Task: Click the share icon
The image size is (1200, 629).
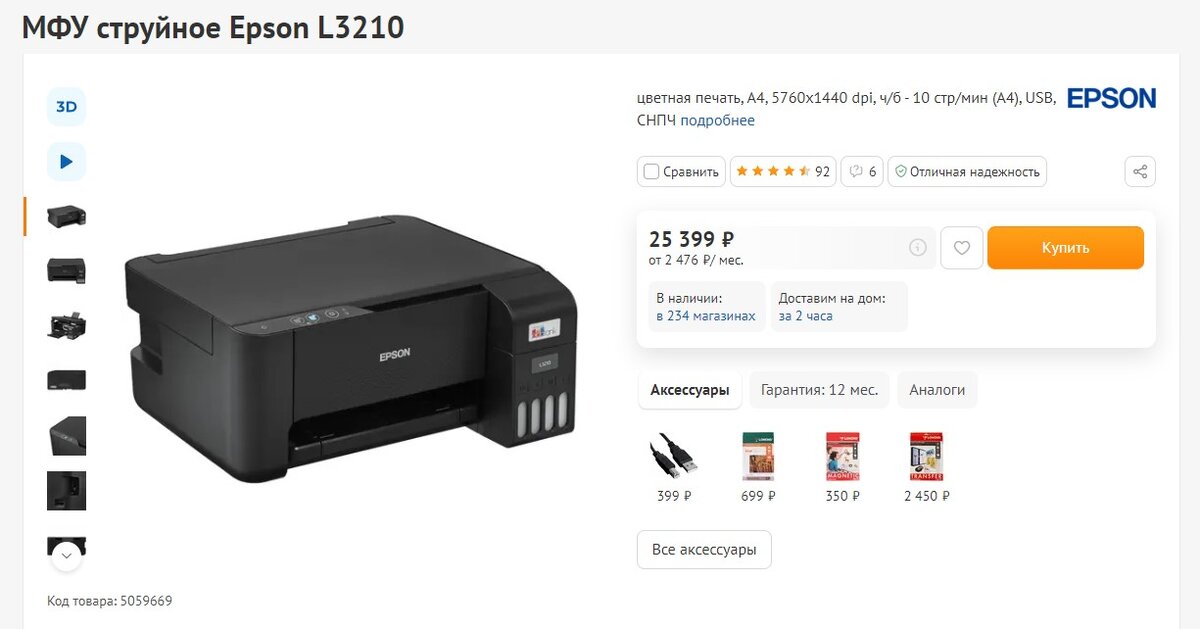Action: 1140,172
